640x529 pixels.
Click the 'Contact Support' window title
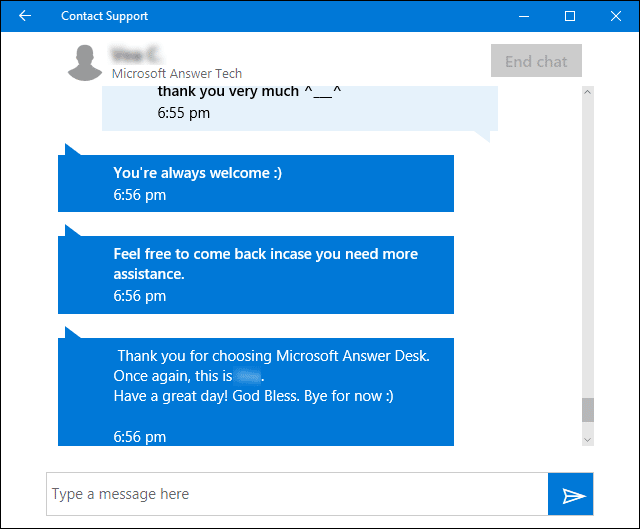(x=104, y=16)
